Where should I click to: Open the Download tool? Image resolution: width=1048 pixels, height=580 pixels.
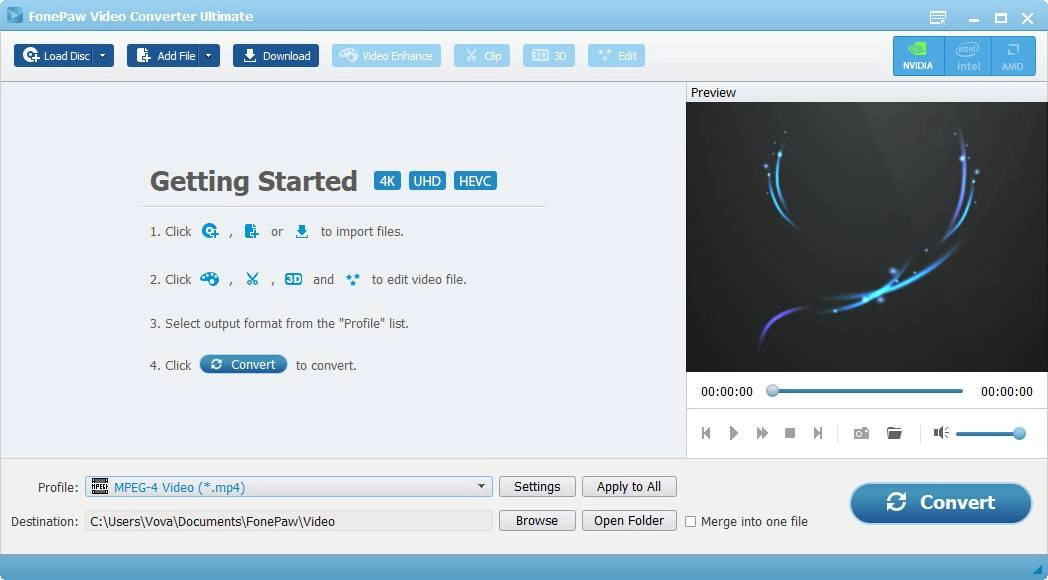click(x=275, y=55)
